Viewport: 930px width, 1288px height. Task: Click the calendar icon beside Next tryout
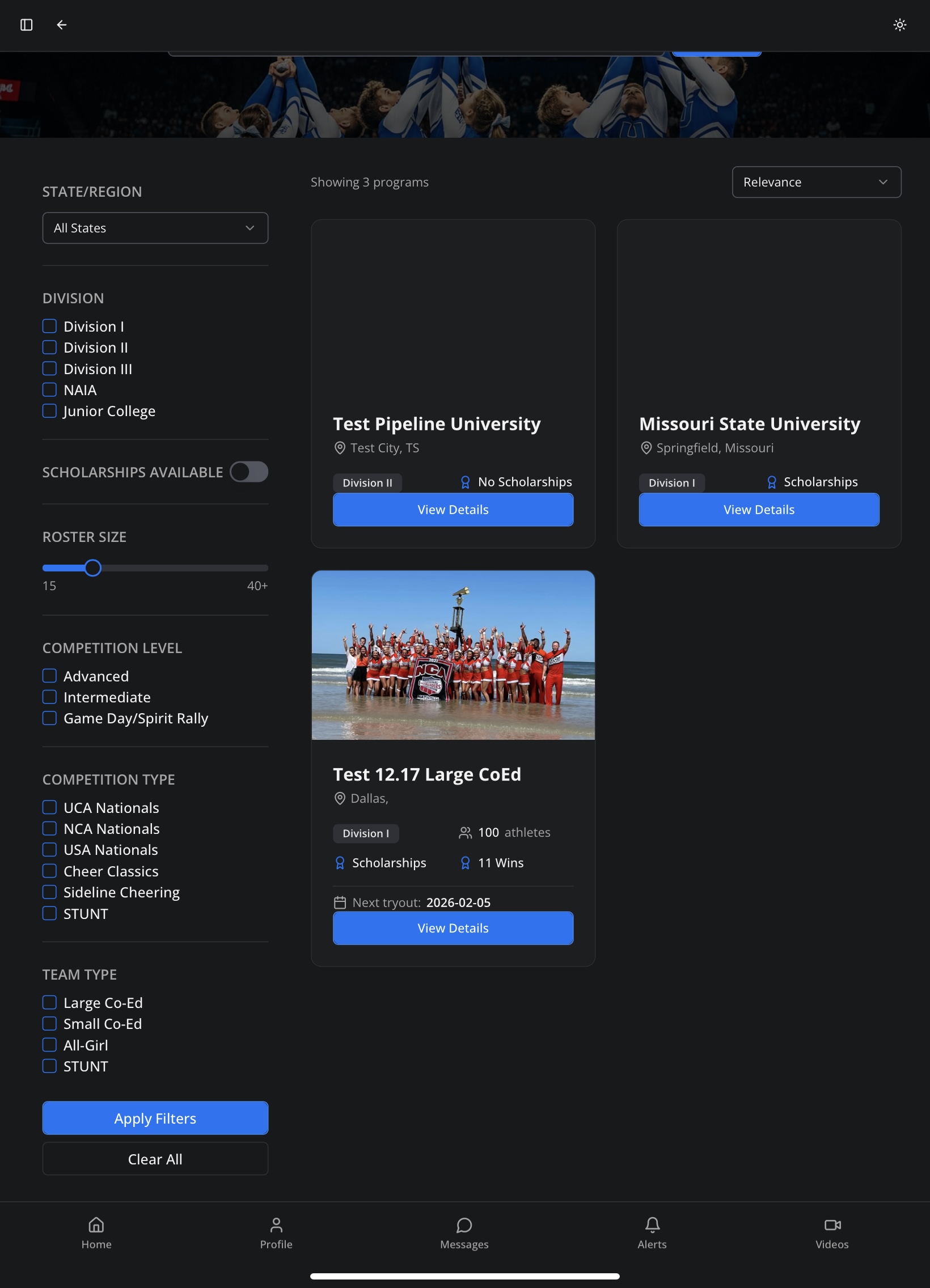click(x=340, y=903)
